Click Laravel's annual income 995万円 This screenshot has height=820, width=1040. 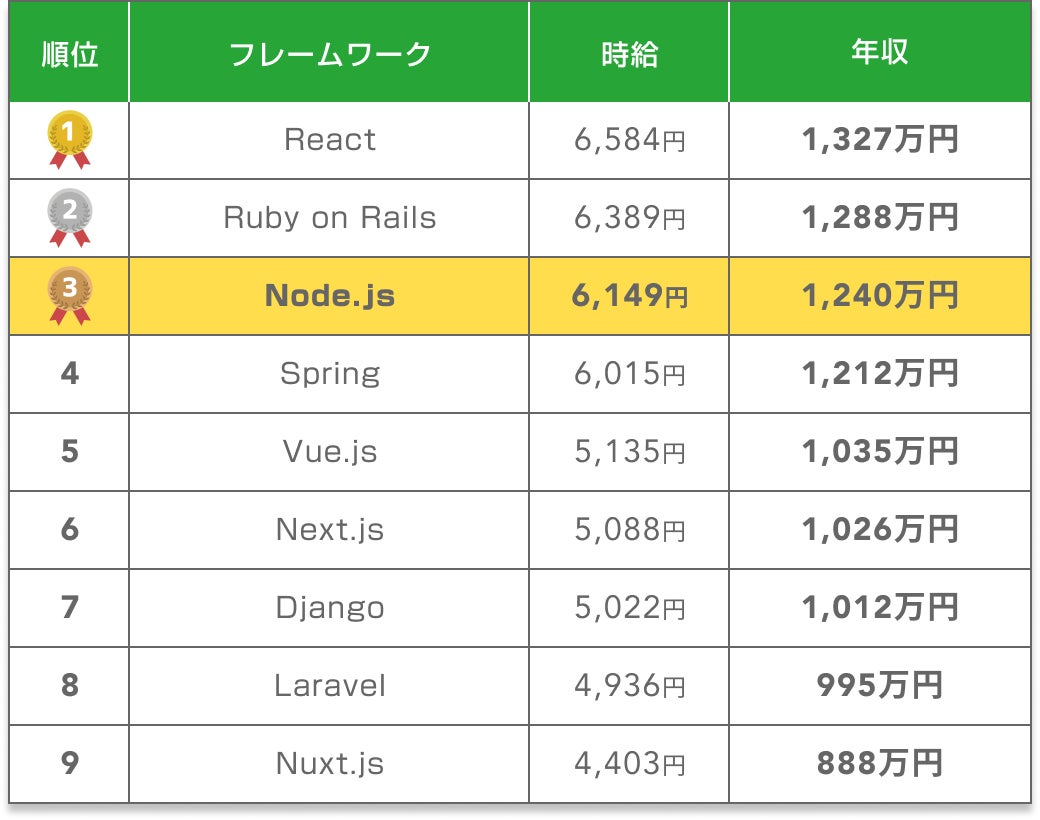pyautogui.click(x=880, y=686)
